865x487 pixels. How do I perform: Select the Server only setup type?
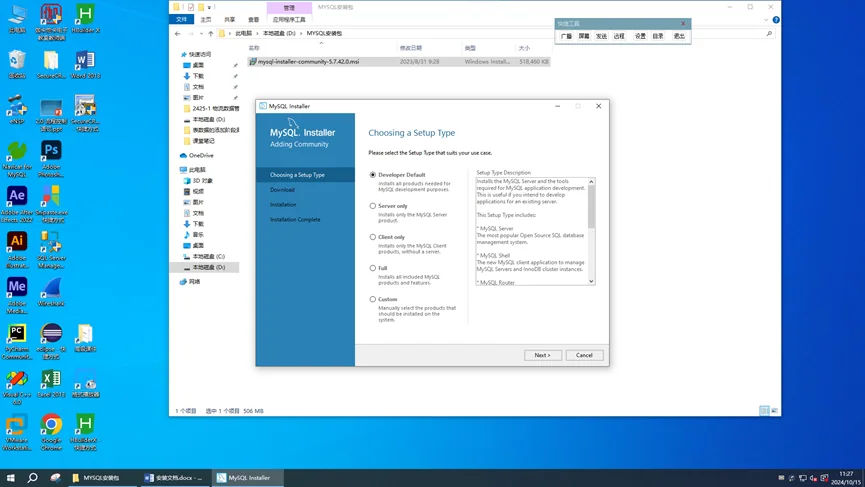pyautogui.click(x=373, y=206)
